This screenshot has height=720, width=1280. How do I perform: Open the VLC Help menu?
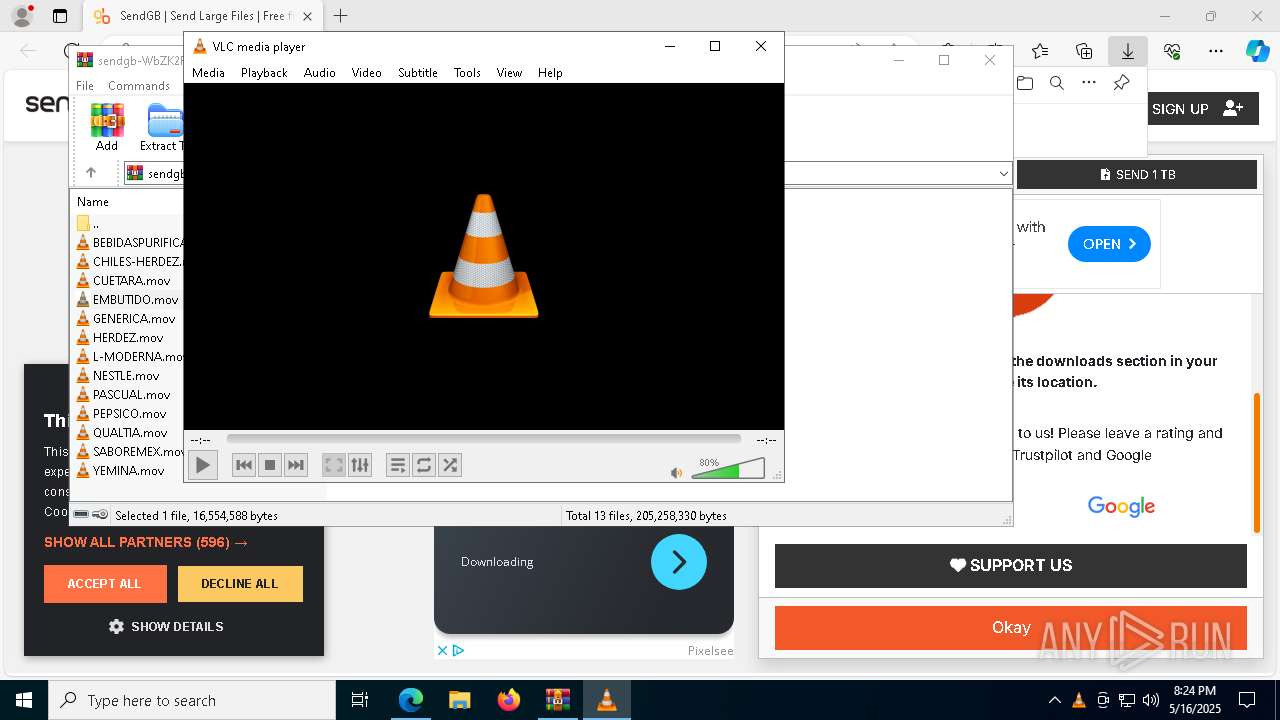click(x=550, y=73)
